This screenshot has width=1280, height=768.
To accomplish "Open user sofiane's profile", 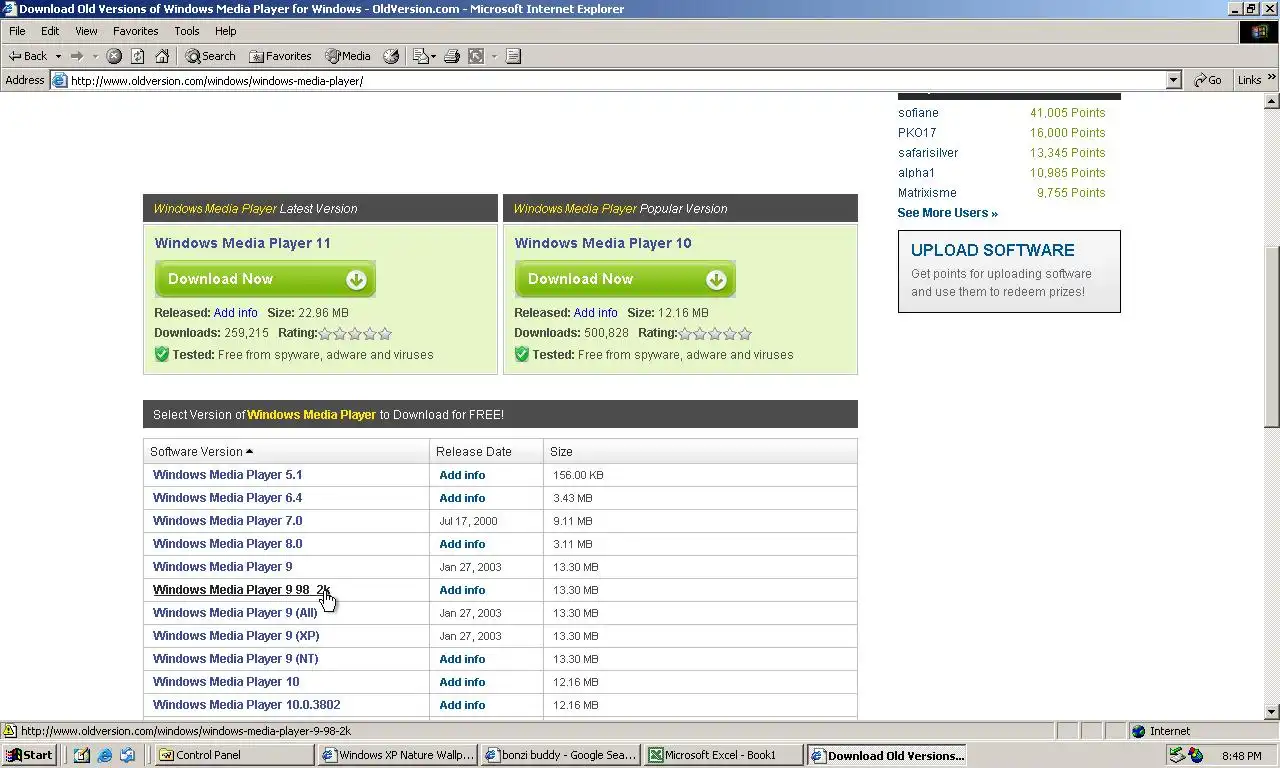I will pyautogui.click(x=918, y=113).
